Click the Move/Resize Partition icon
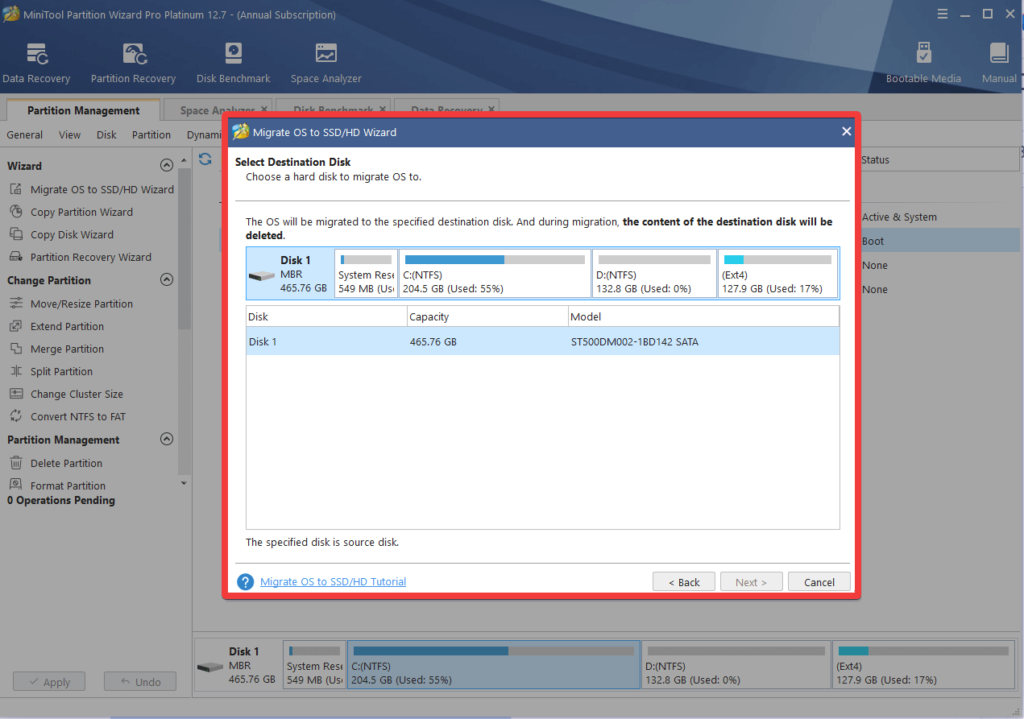1024x719 pixels. point(16,303)
